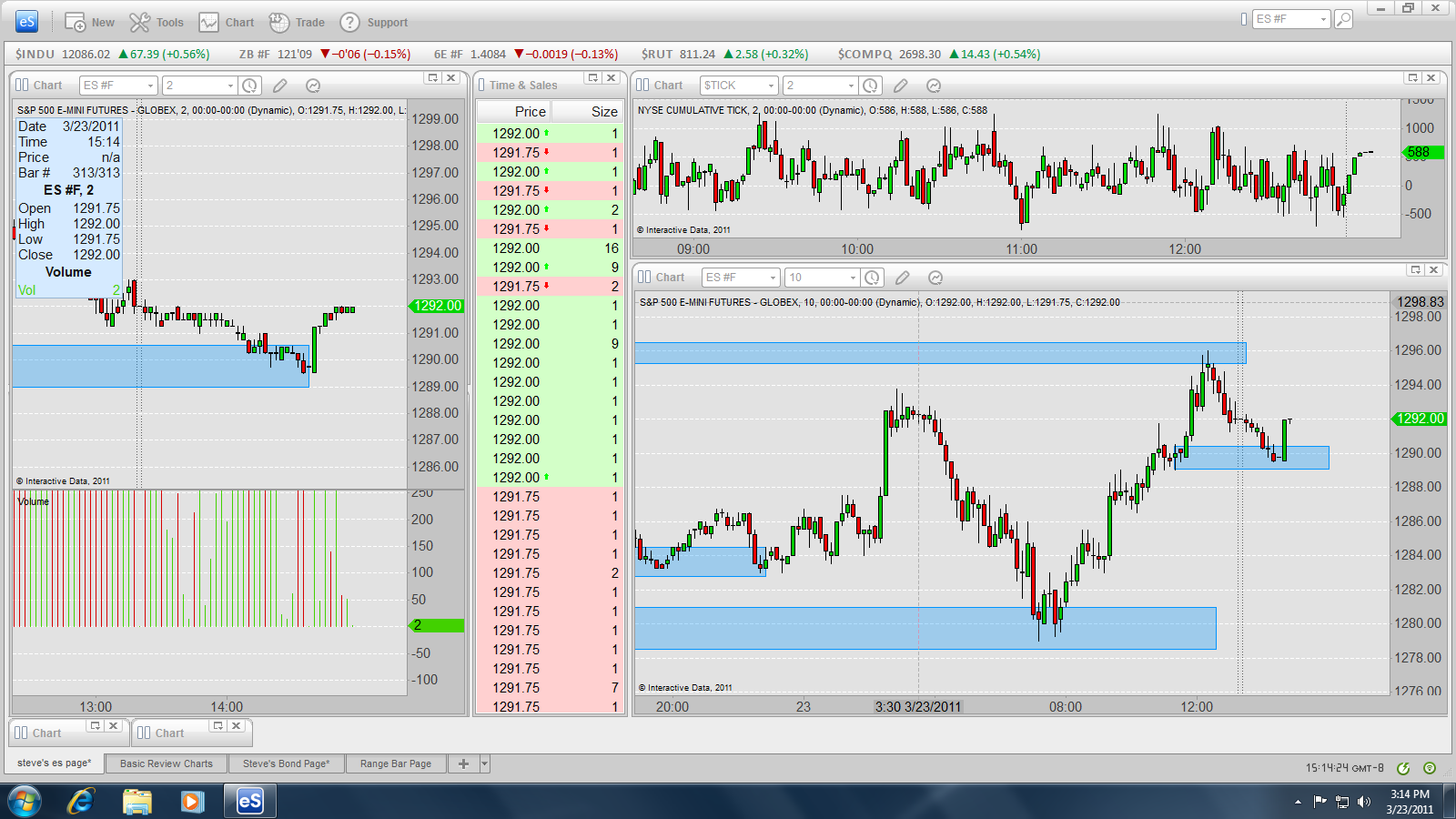Click the 1292.00 trade row with size 16

pyautogui.click(x=550, y=248)
